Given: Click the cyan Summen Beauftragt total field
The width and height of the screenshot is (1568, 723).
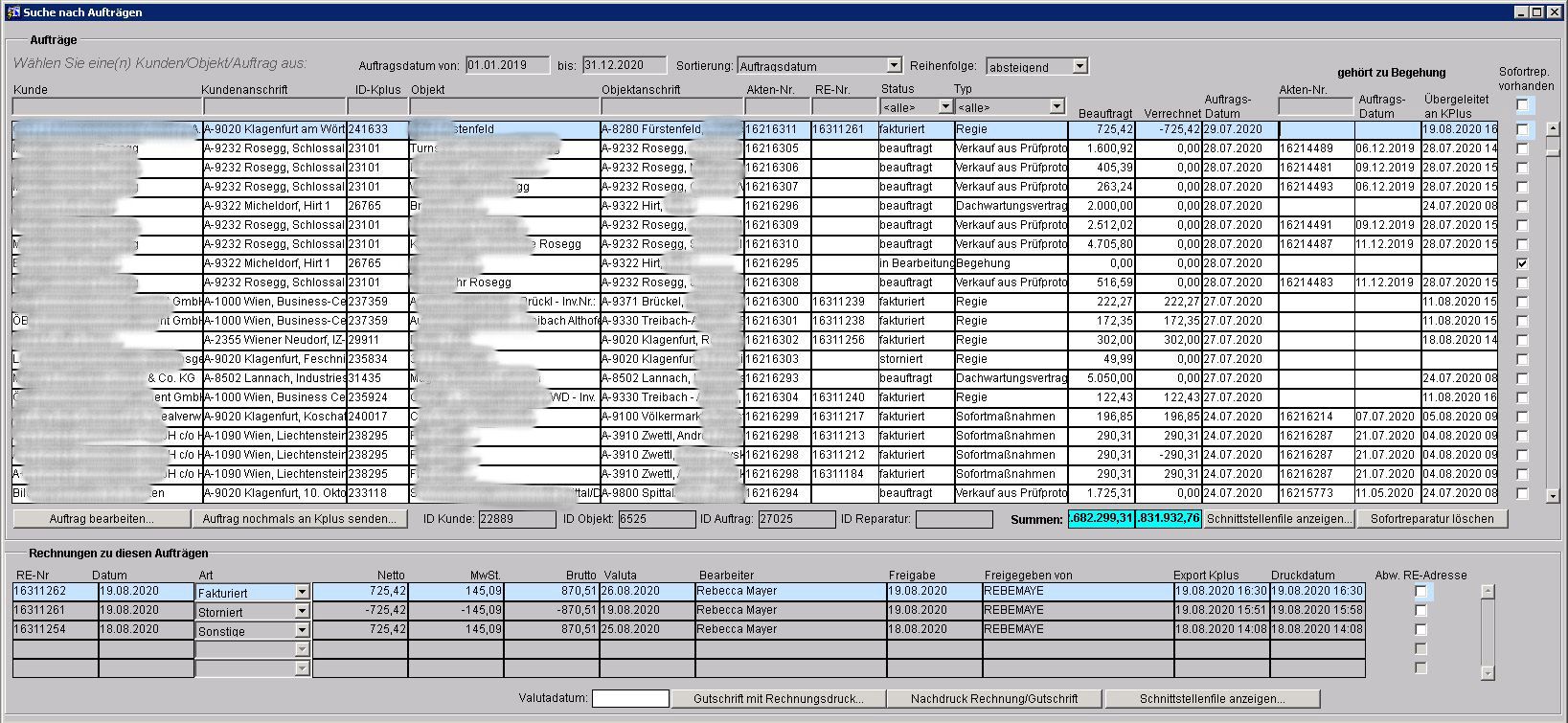Looking at the screenshot, I should tap(1101, 518).
